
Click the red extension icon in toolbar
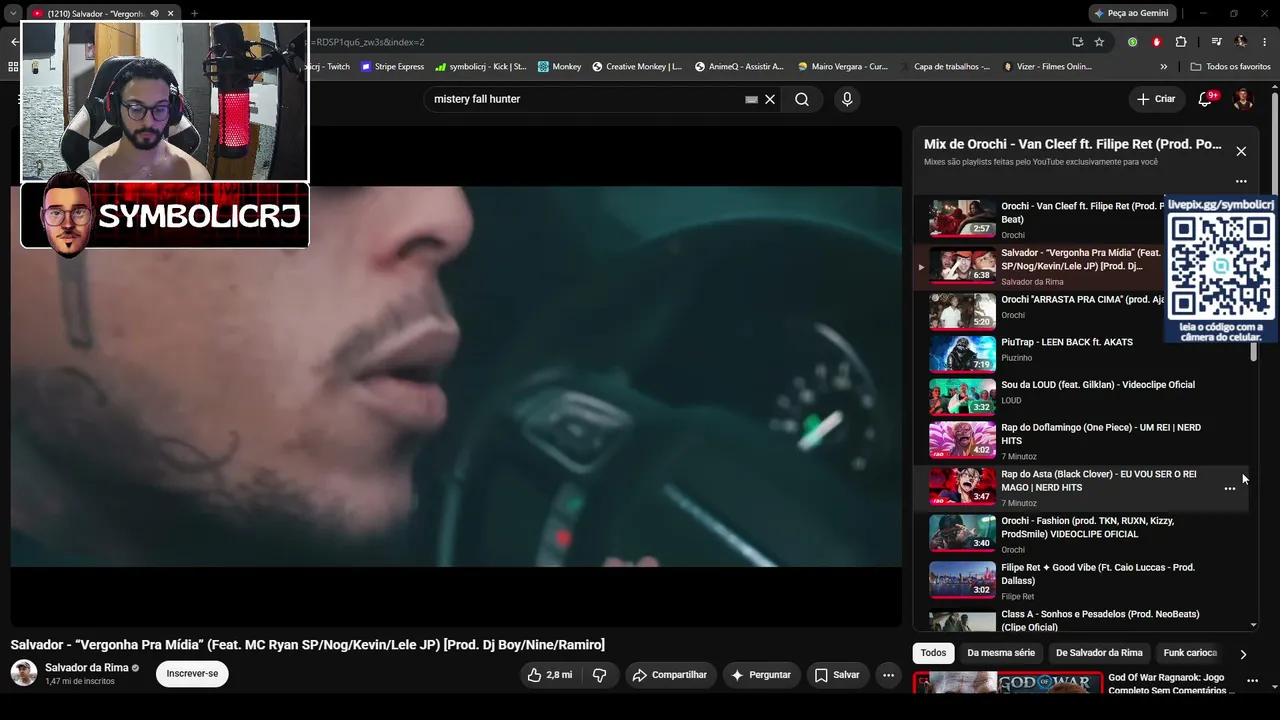coord(1157,42)
